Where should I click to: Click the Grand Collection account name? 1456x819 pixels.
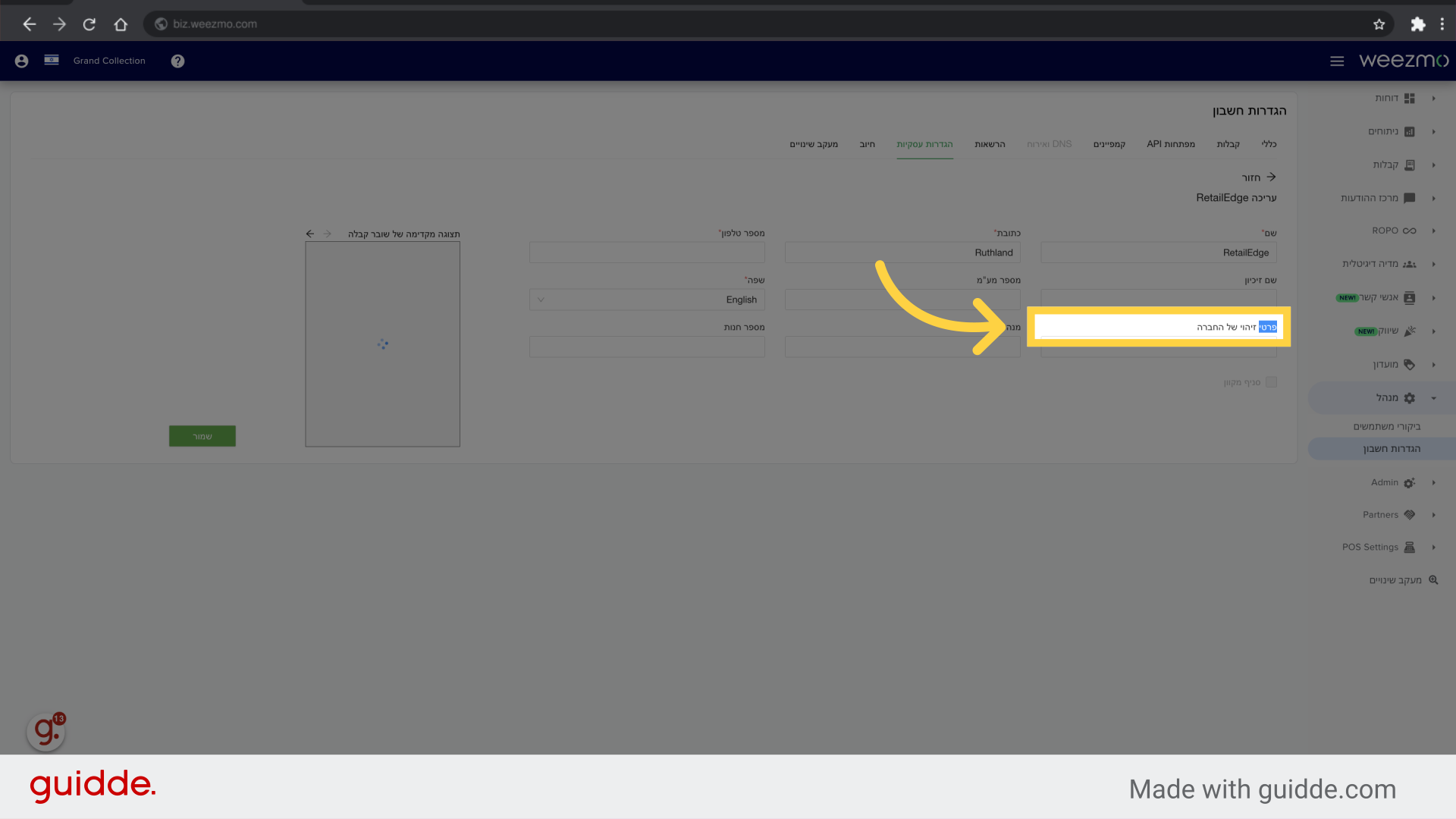pyautogui.click(x=109, y=61)
